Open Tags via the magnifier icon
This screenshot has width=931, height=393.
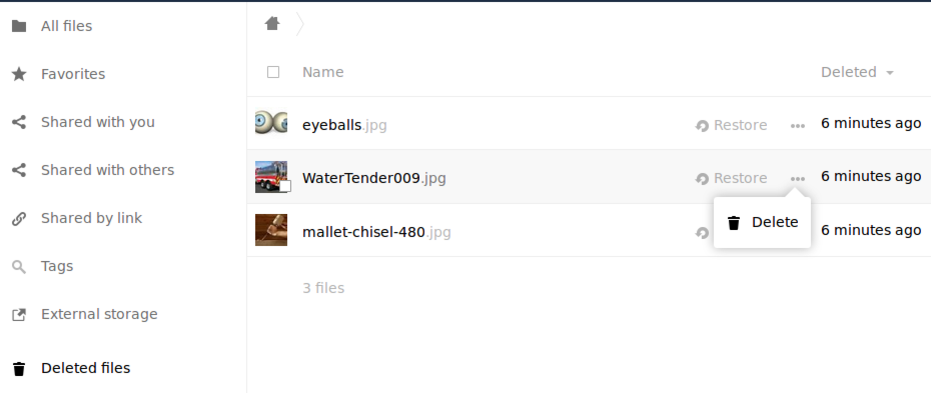click(19, 267)
